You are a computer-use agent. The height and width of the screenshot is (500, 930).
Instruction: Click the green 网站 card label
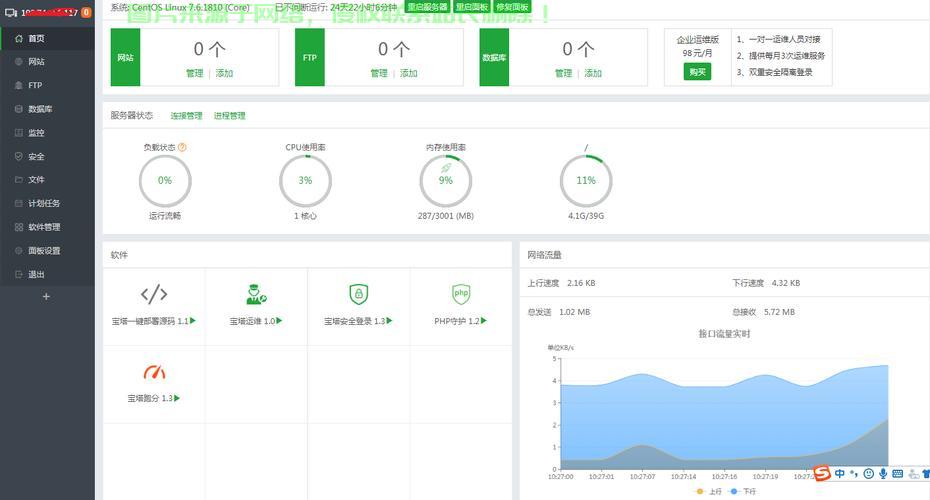(125, 58)
